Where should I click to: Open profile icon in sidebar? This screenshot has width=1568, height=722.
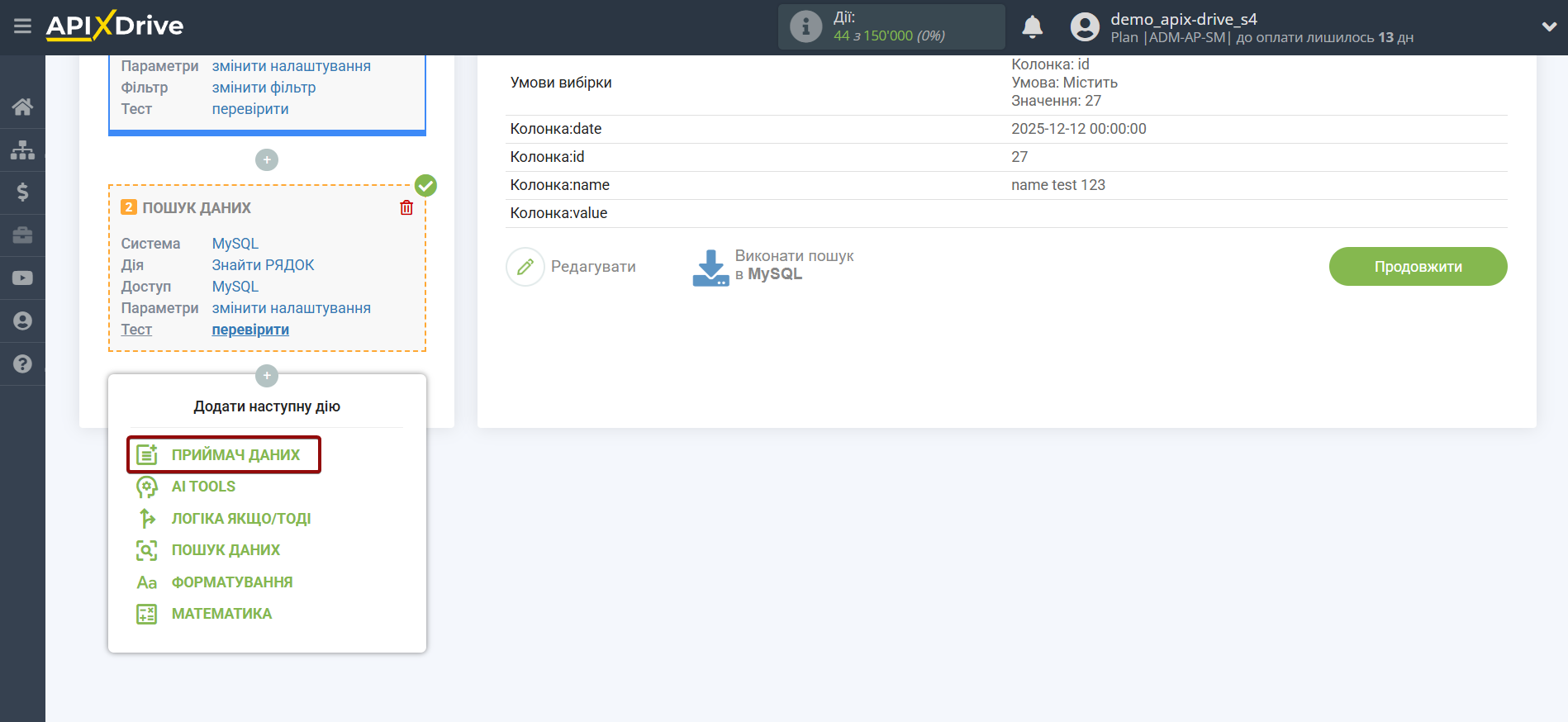22,321
